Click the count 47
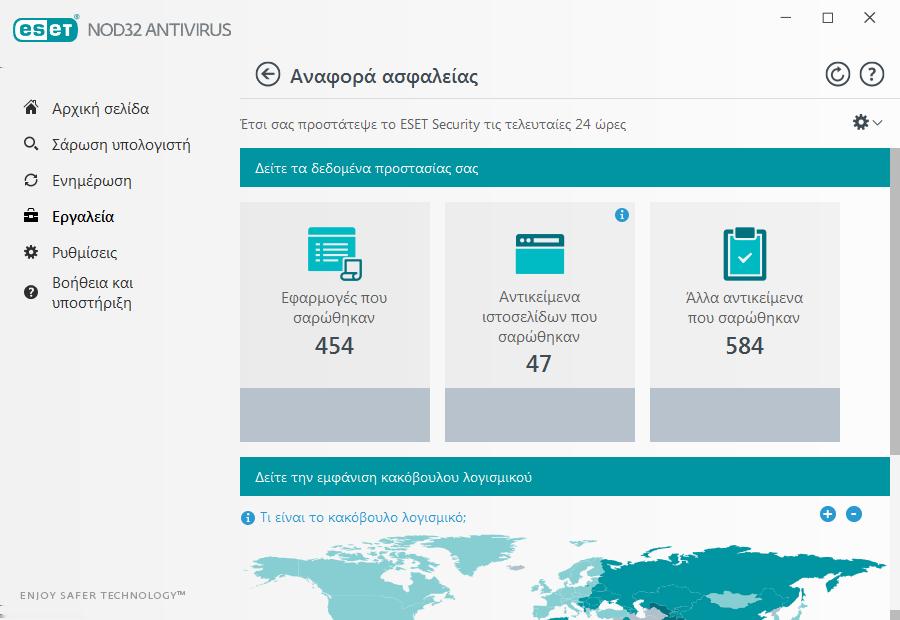 (x=538, y=363)
